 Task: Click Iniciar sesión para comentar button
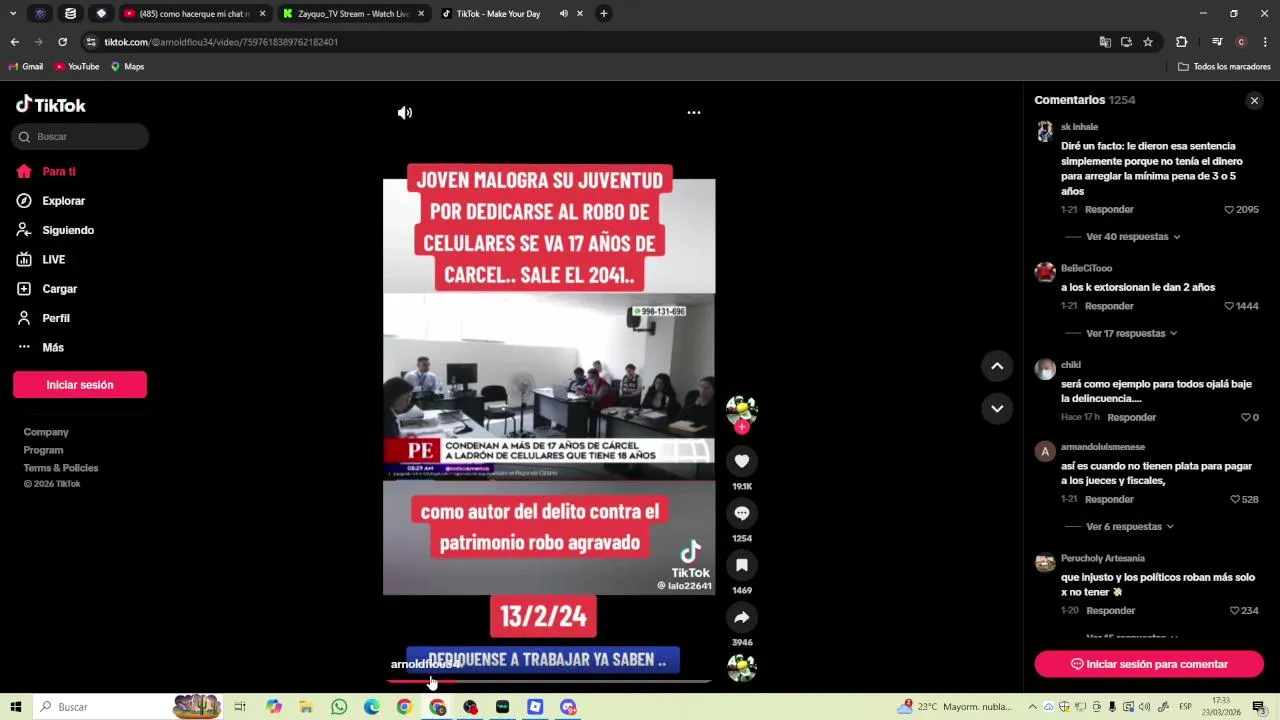coord(1149,664)
